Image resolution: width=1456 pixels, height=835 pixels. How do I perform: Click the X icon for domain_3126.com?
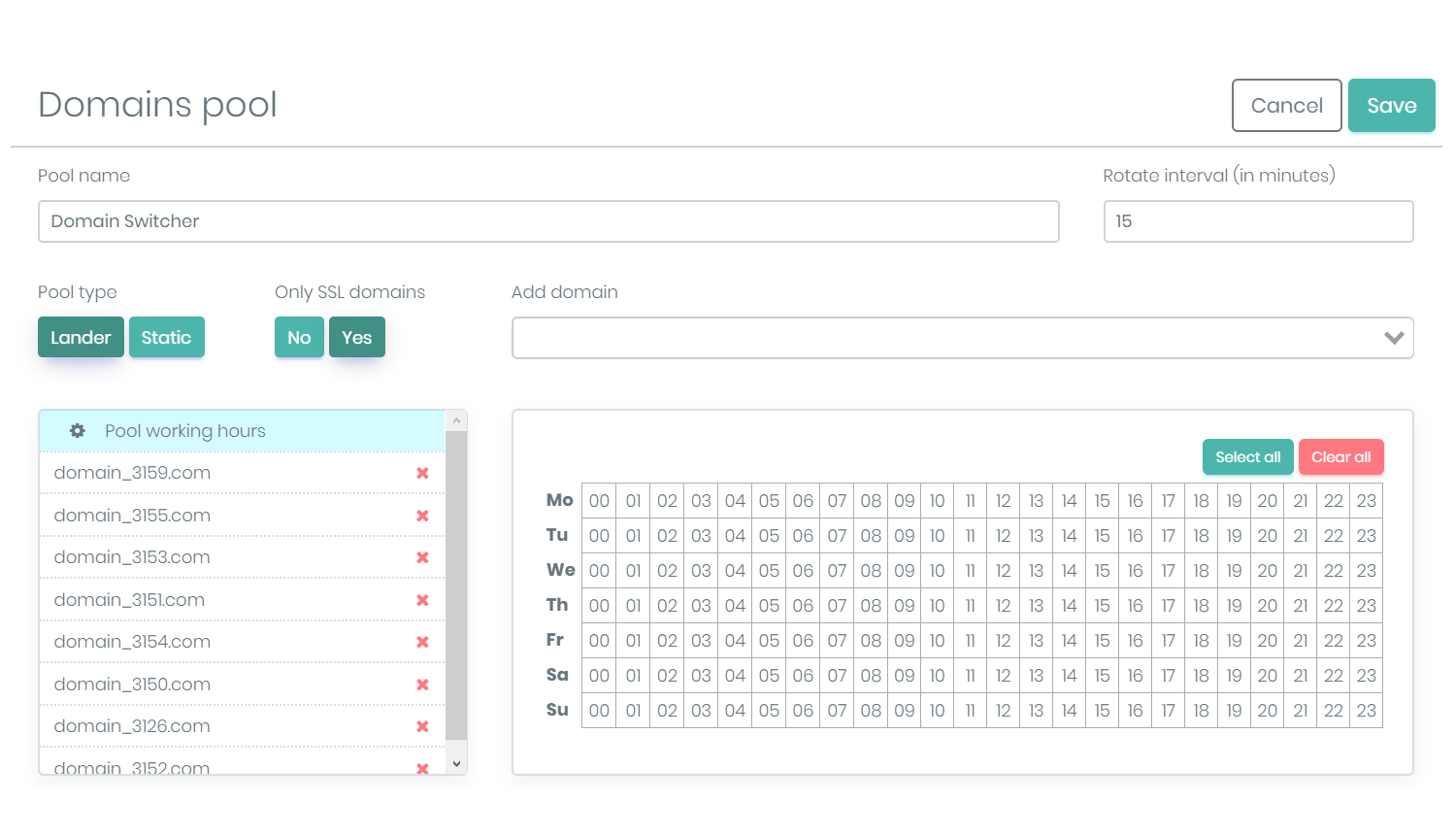pyautogui.click(x=422, y=726)
